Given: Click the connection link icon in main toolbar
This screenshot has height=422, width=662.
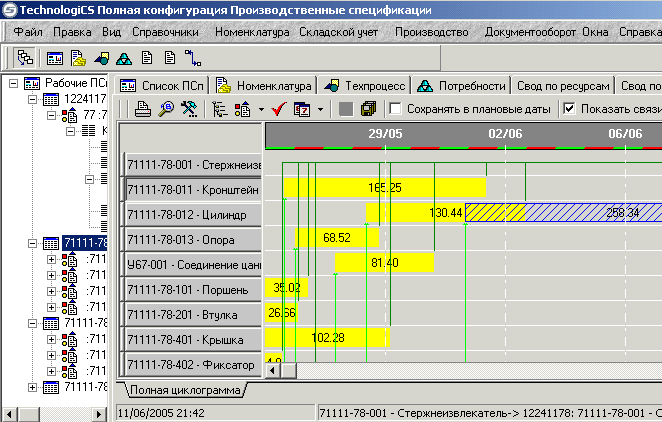Looking at the screenshot, I should click(193, 58).
